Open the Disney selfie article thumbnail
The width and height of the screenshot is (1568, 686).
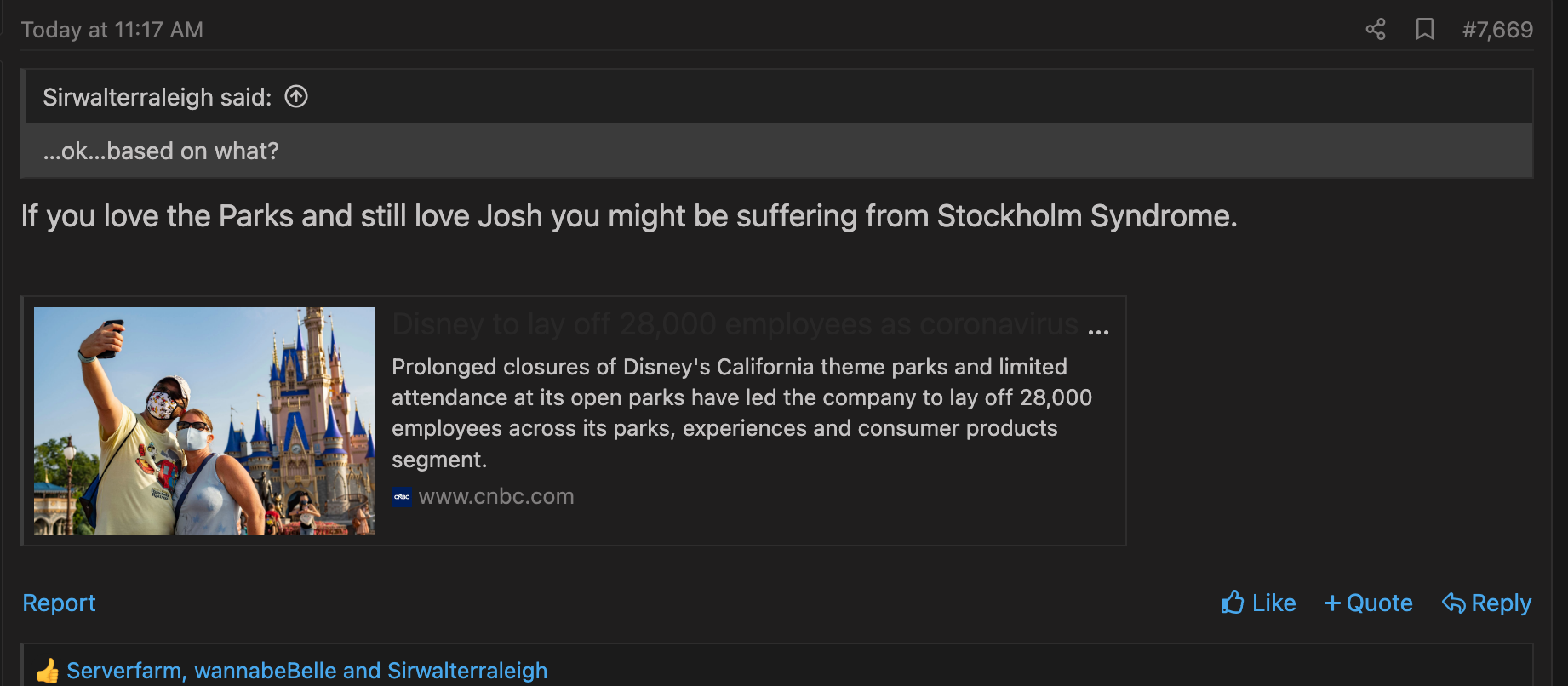pyautogui.click(x=204, y=420)
